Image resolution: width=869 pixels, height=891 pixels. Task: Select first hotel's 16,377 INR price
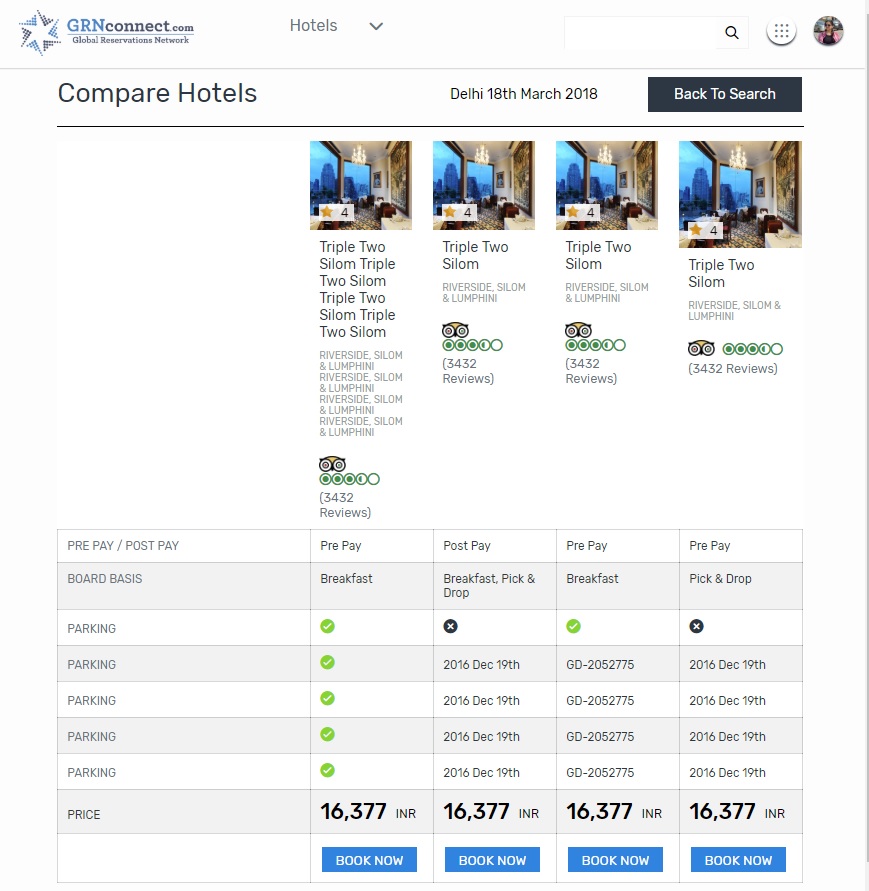[368, 811]
